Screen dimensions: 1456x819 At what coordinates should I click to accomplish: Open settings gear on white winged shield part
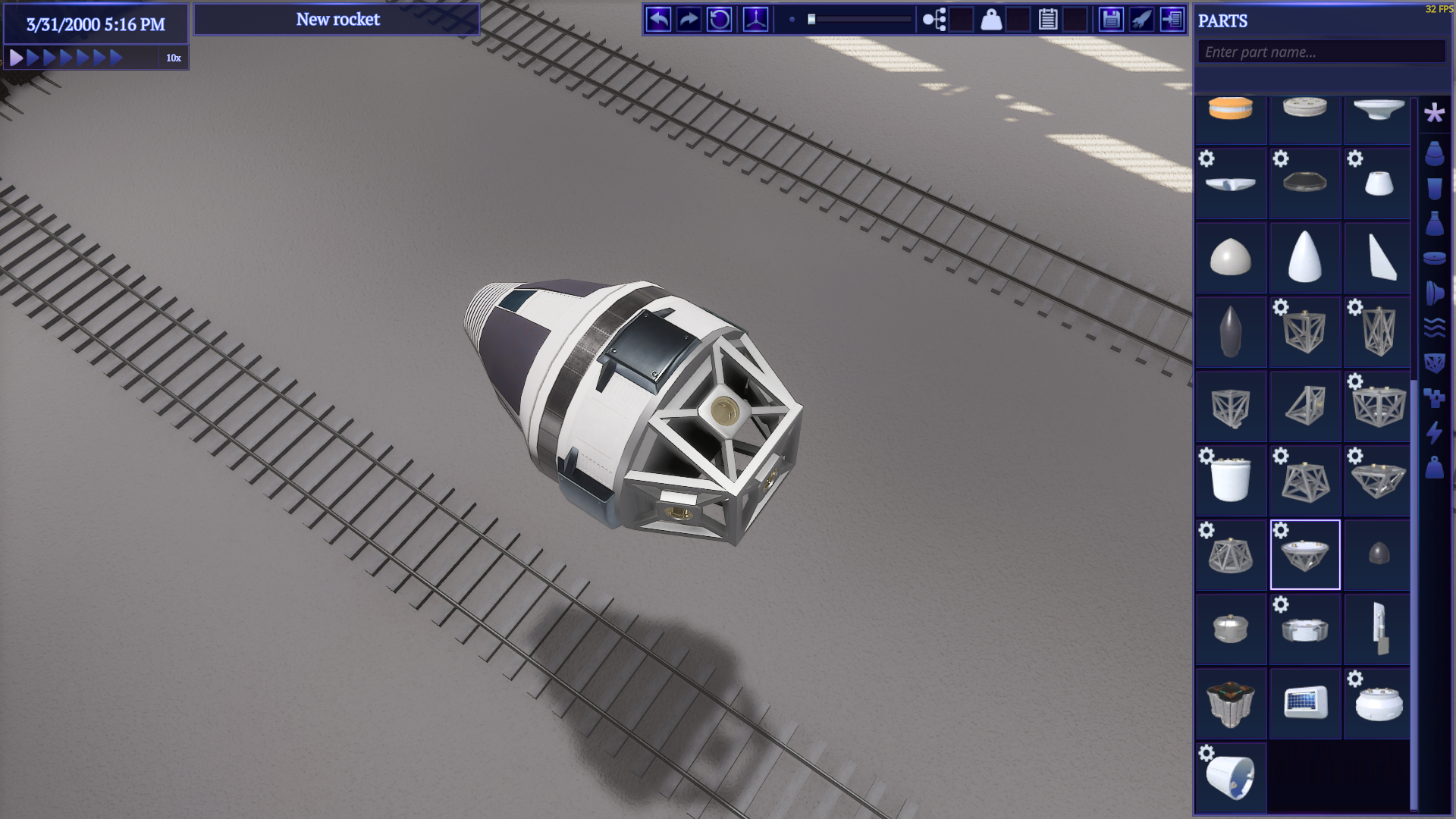click(1207, 158)
